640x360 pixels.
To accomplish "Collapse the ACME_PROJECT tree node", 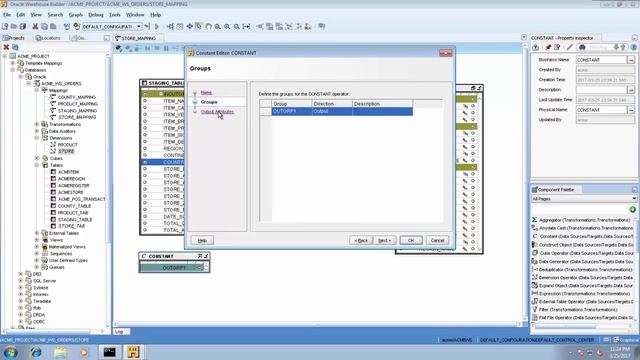I will point(5,56).
